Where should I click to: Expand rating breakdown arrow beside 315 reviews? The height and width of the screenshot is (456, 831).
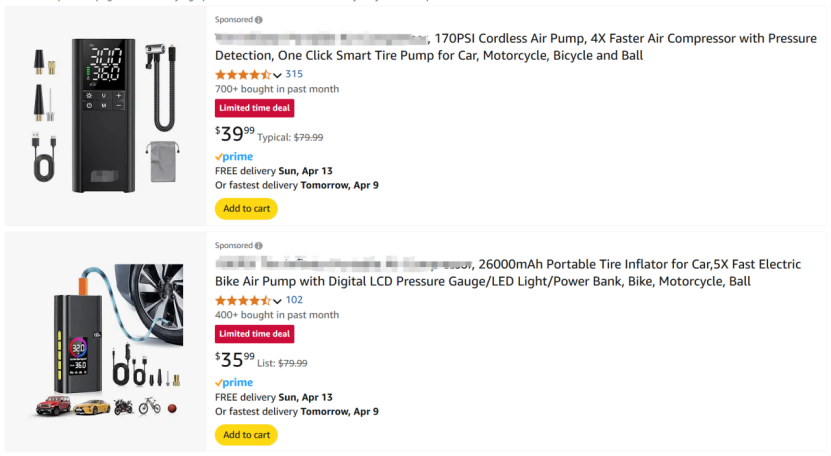pyautogui.click(x=277, y=75)
